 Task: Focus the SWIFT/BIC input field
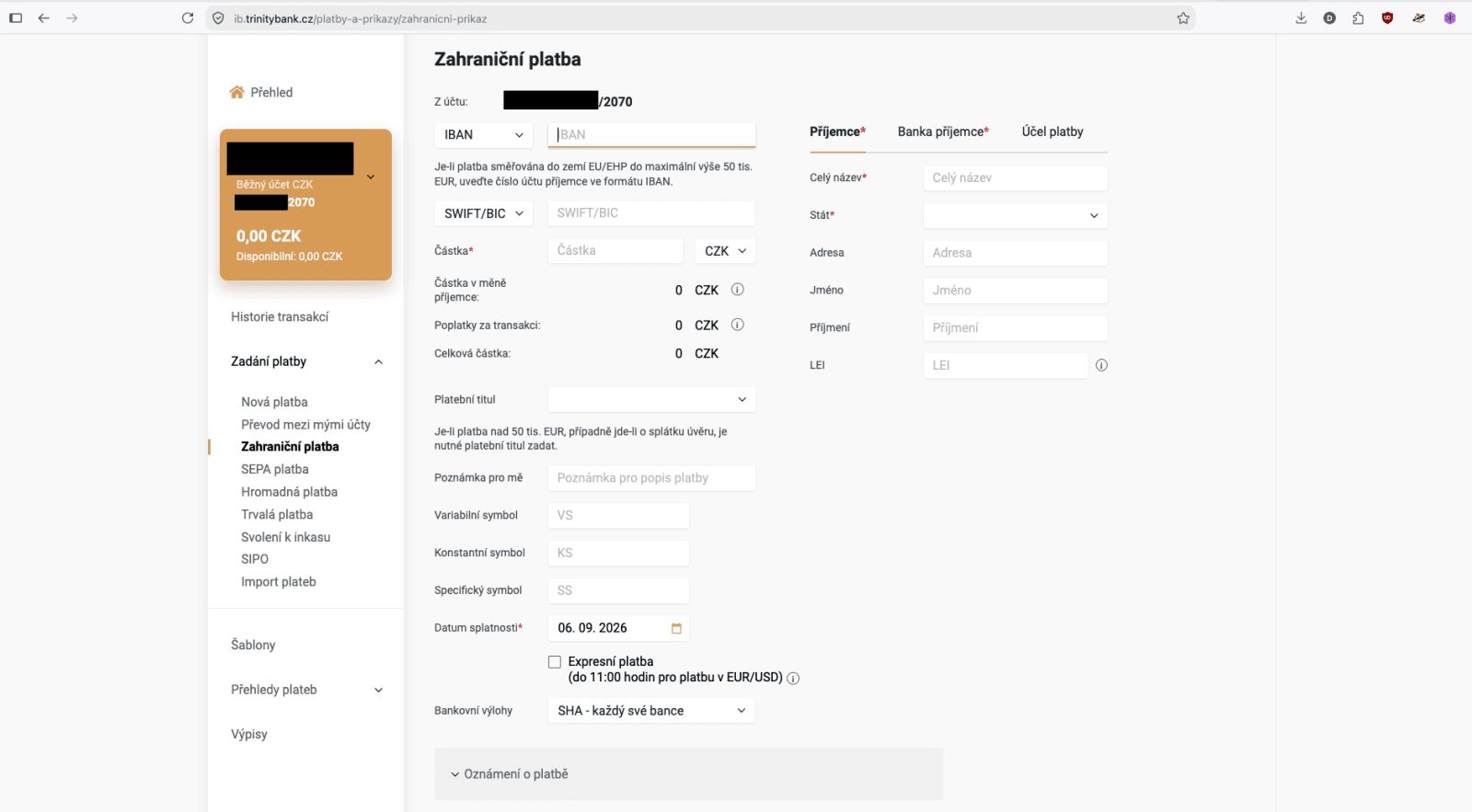[651, 213]
